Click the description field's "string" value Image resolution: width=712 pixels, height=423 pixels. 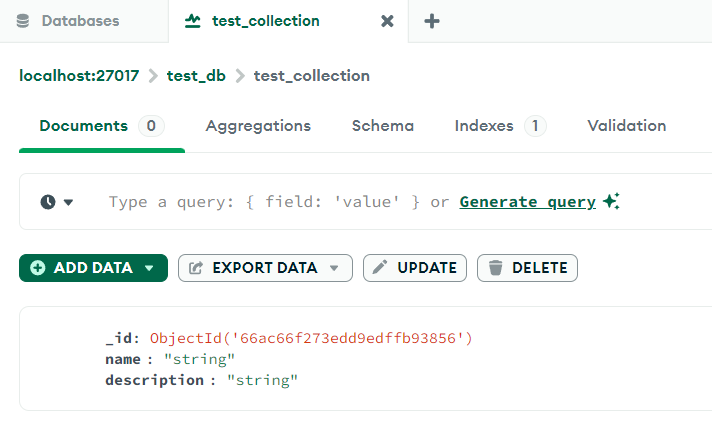click(x=262, y=380)
